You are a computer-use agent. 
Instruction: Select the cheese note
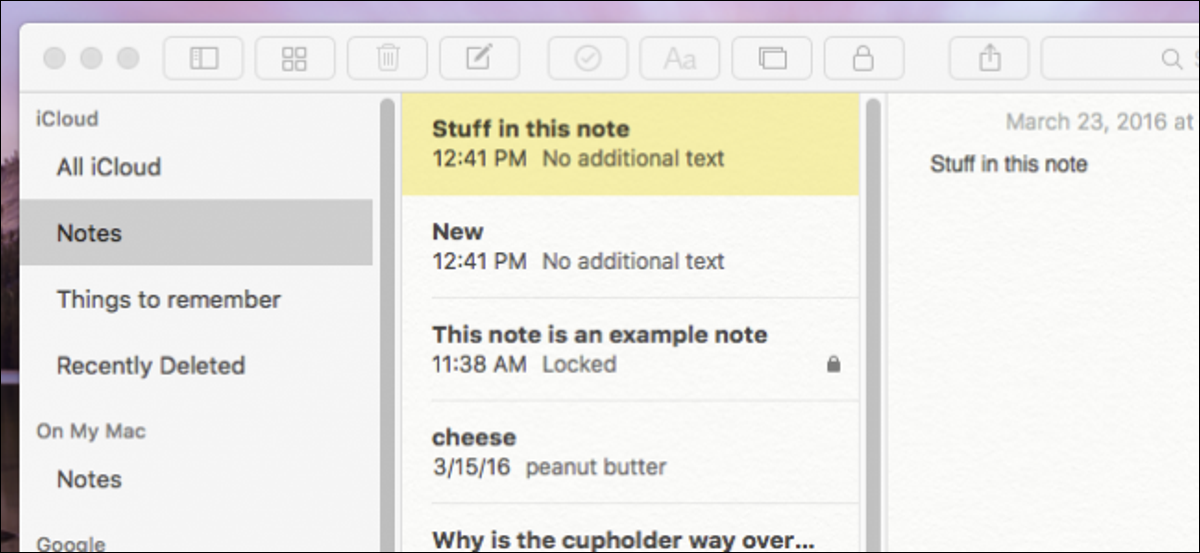click(630, 451)
